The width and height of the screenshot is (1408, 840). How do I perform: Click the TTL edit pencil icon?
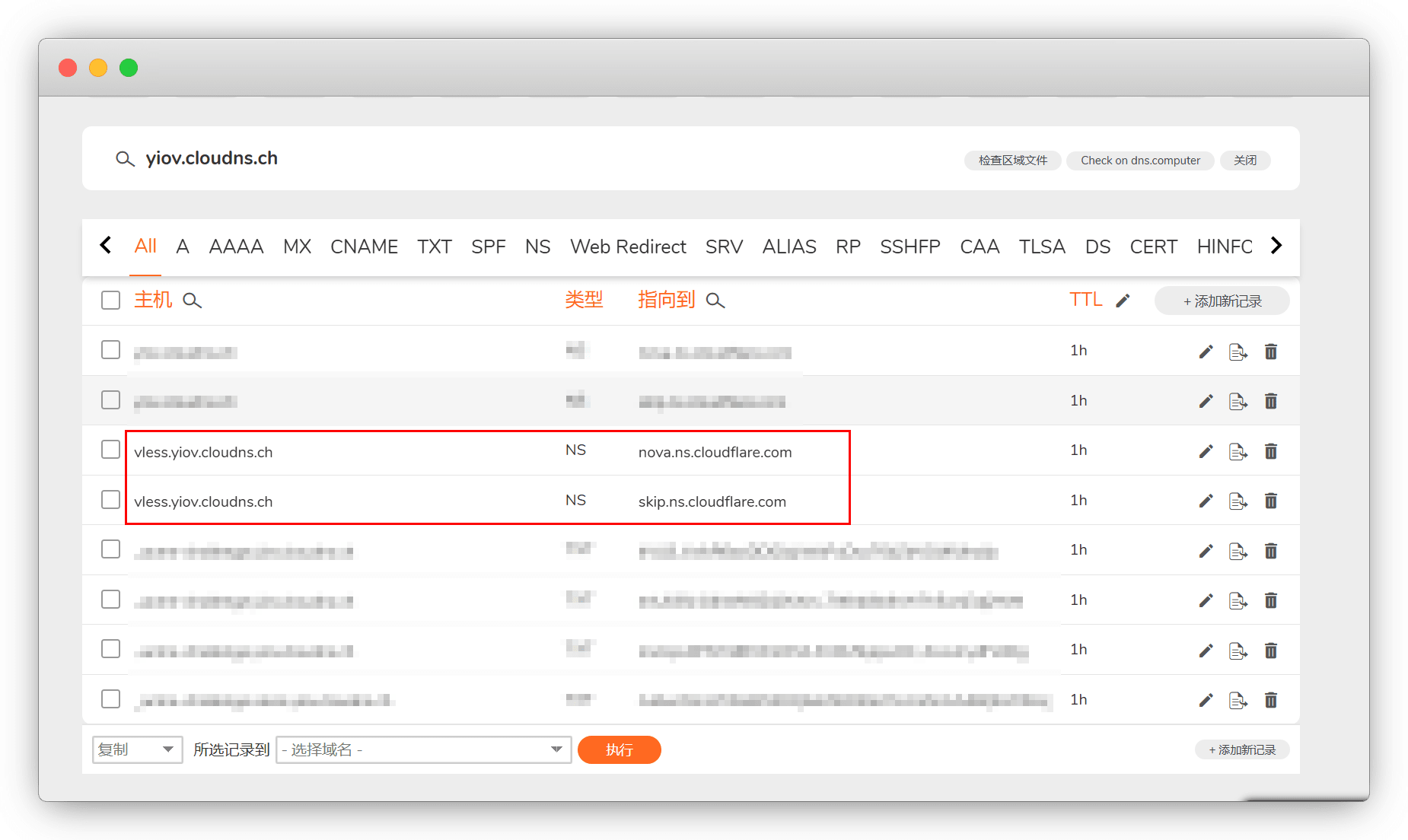(x=1123, y=301)
